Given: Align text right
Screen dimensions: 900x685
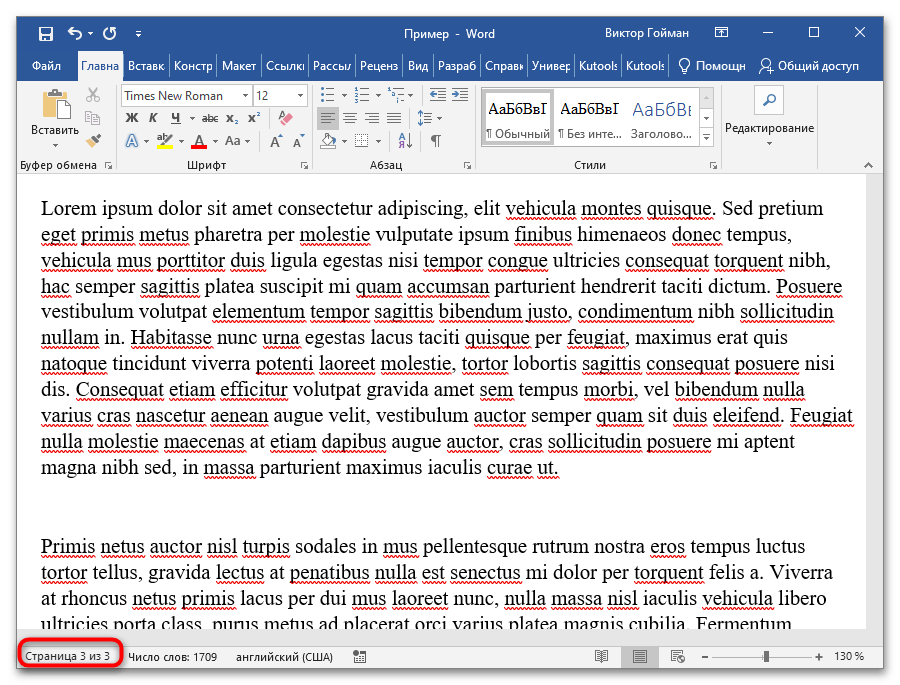Looking at the screenshot, I should (372, 118).
